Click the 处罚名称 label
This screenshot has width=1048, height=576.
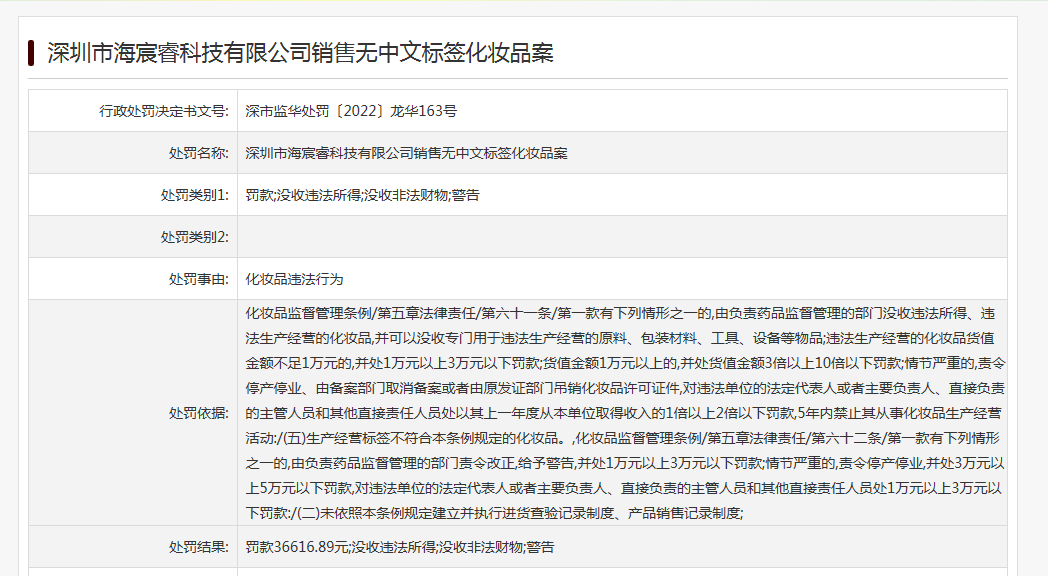[199, 153]
